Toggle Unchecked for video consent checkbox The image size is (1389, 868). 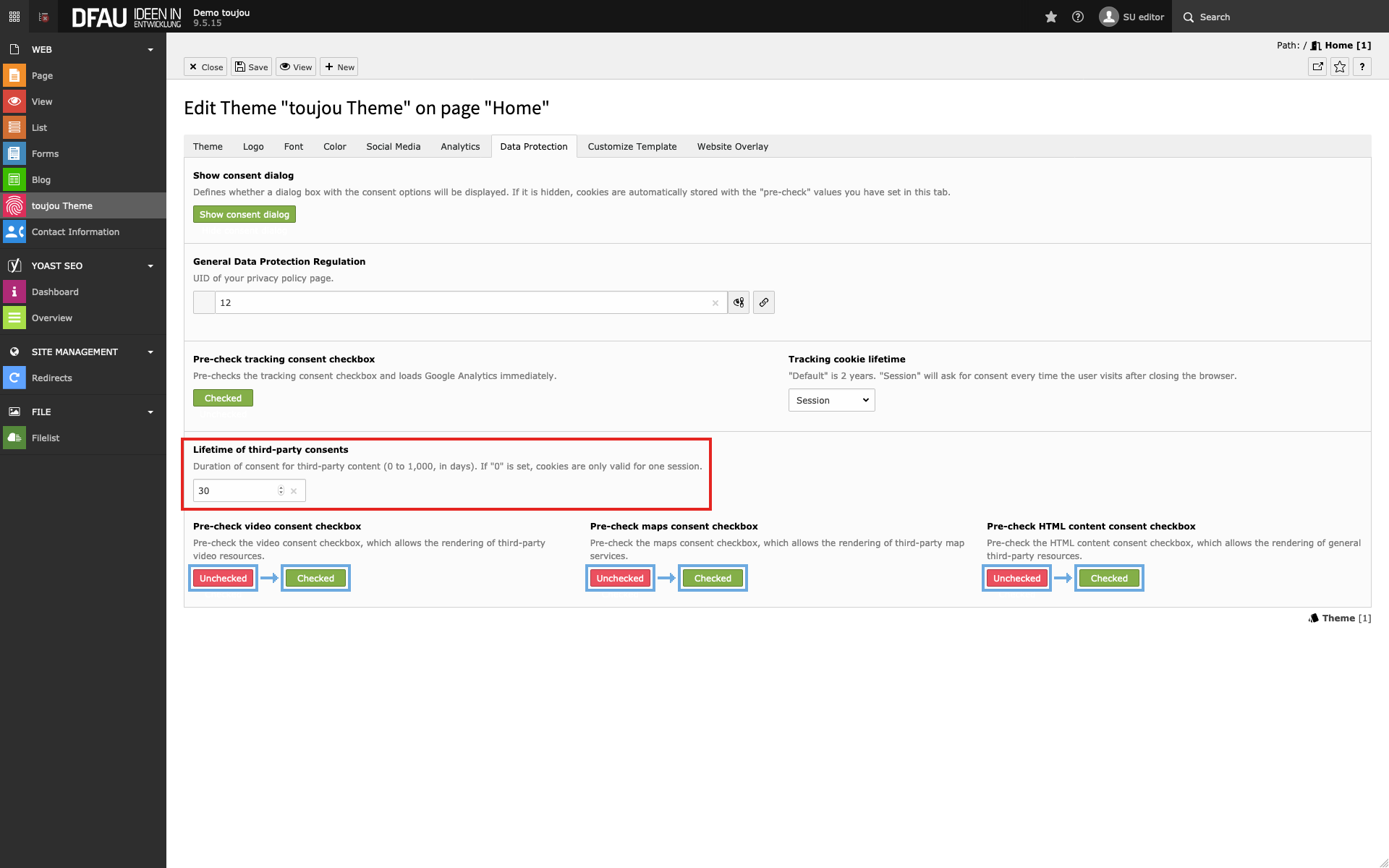tap(223, 578)
